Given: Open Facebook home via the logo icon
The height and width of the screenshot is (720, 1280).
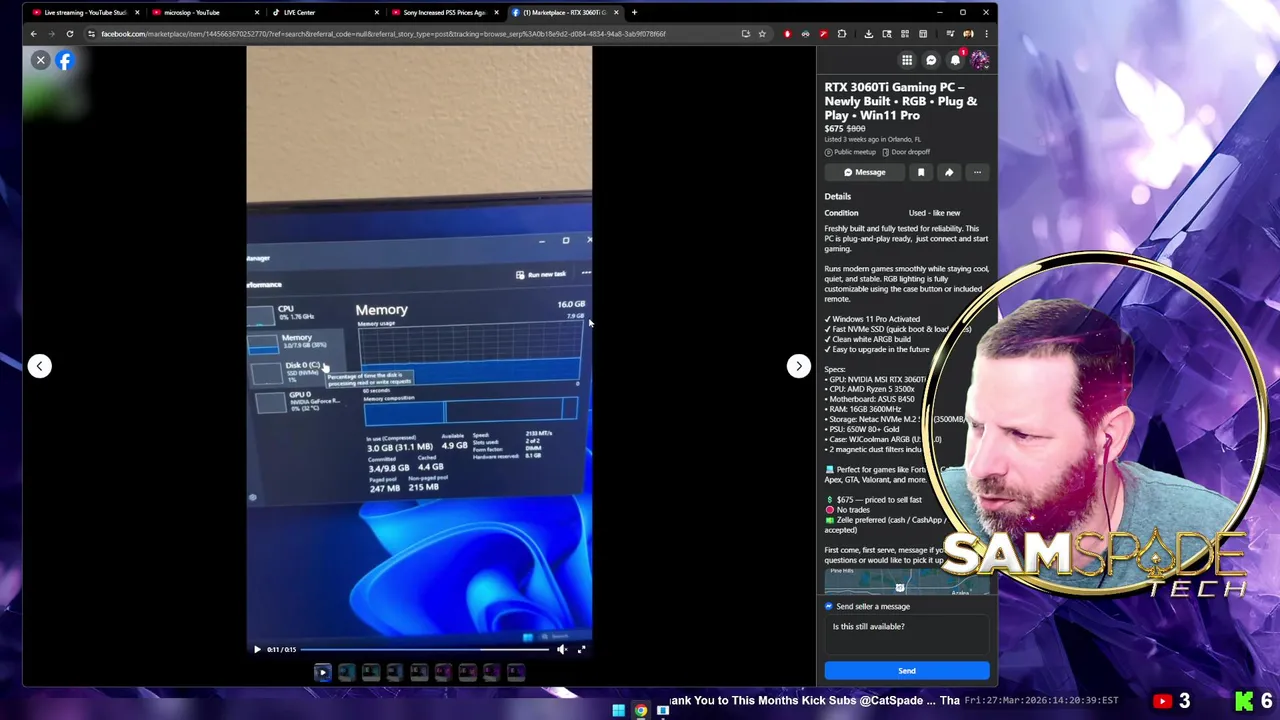Looking at the screenshot, I should (x=65, y=61).
